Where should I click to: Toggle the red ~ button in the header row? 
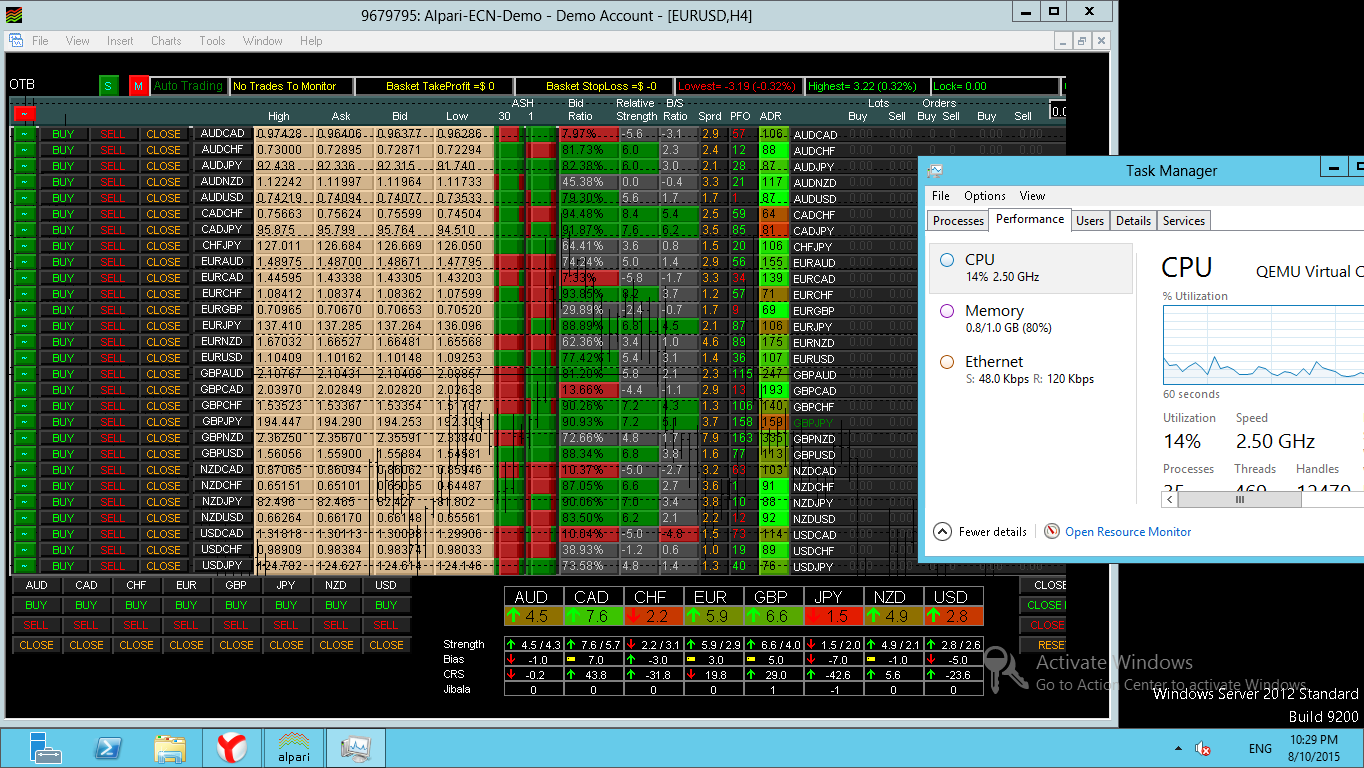[x=25, y=114]
